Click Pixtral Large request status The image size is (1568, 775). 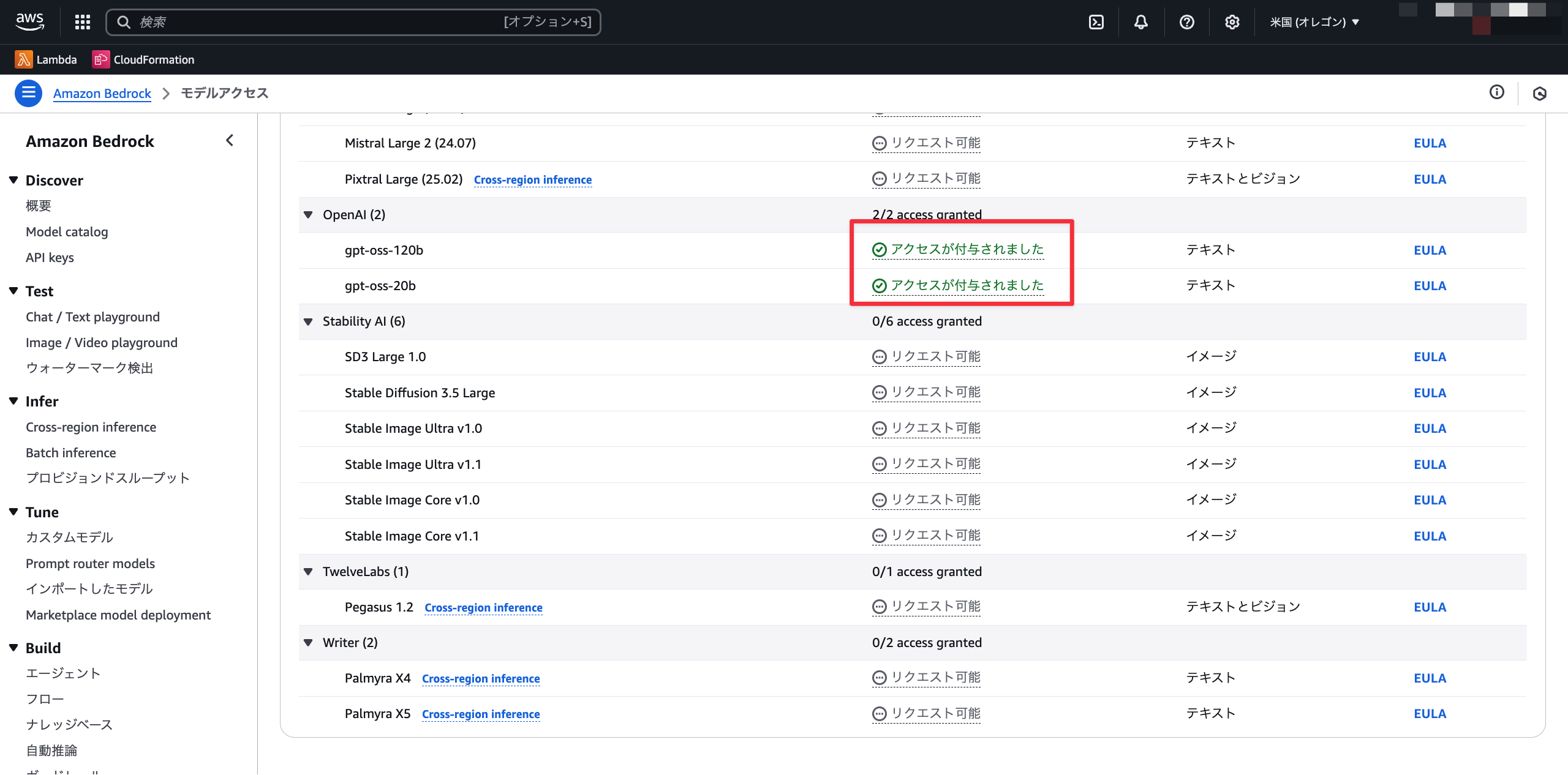click(x=926, y=179)
